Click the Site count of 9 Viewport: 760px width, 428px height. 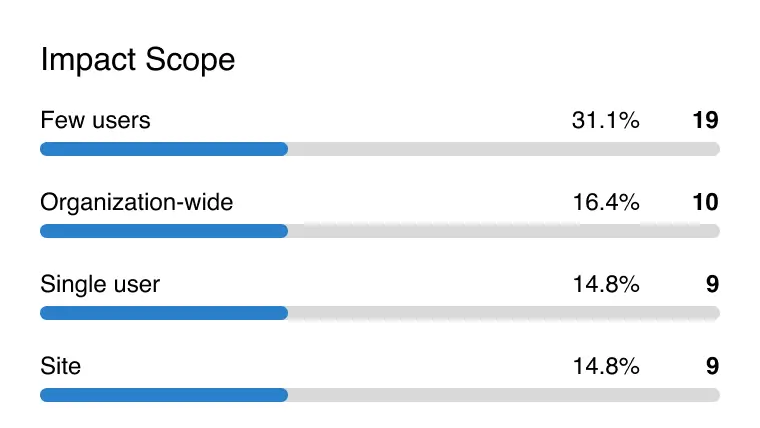tap(712, 367)
